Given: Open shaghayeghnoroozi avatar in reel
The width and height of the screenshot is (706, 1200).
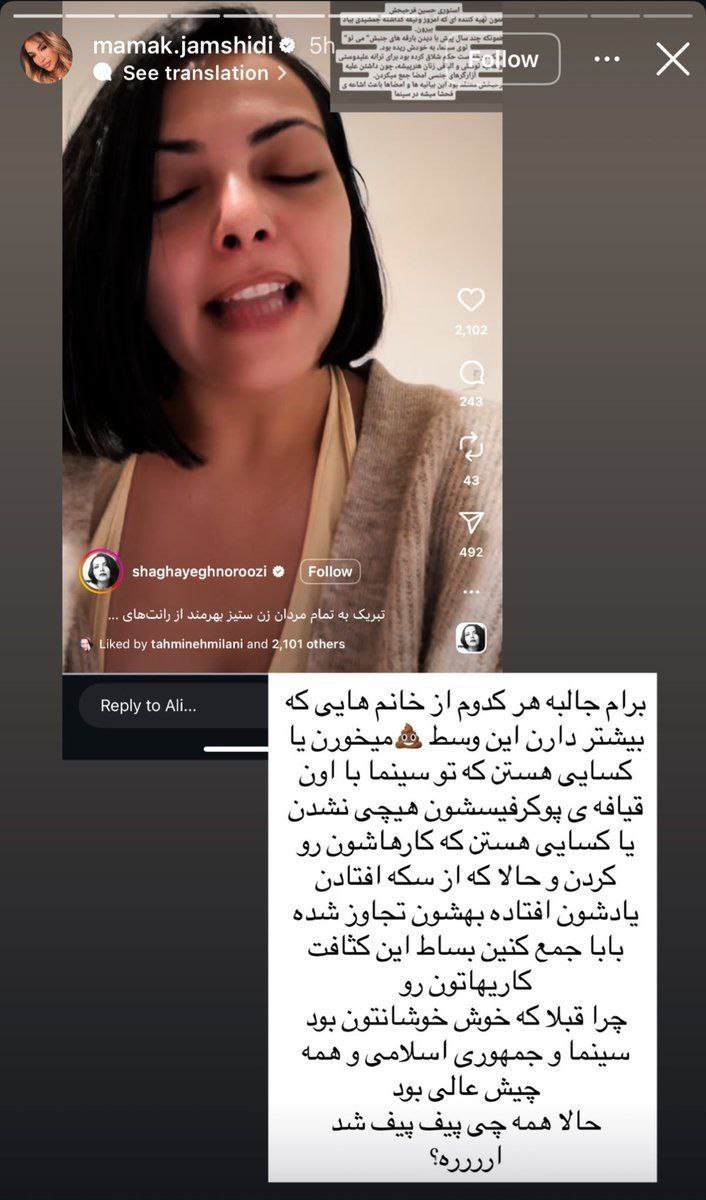Looking at the screenshot, I should tap(101, 571).
